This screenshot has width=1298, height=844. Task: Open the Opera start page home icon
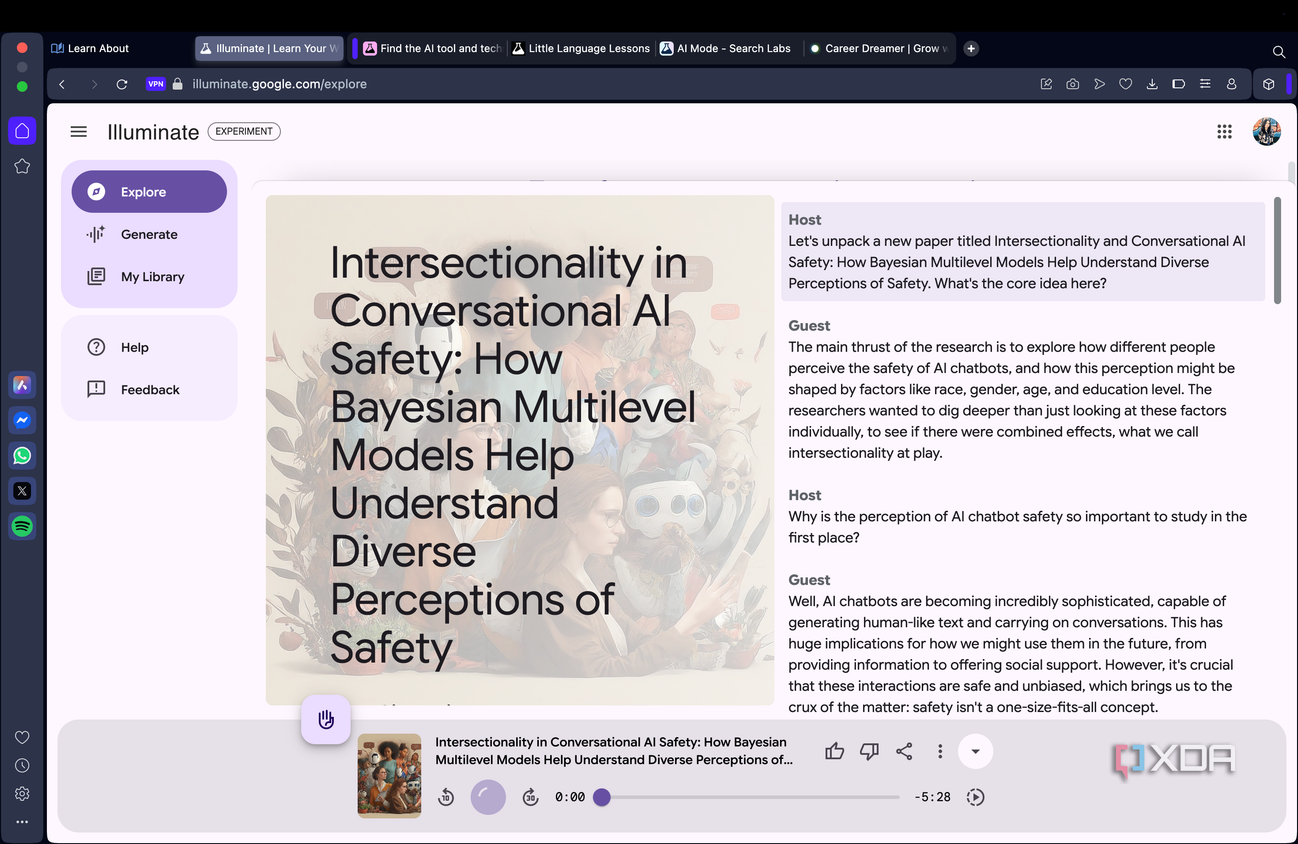pos(22,131)
